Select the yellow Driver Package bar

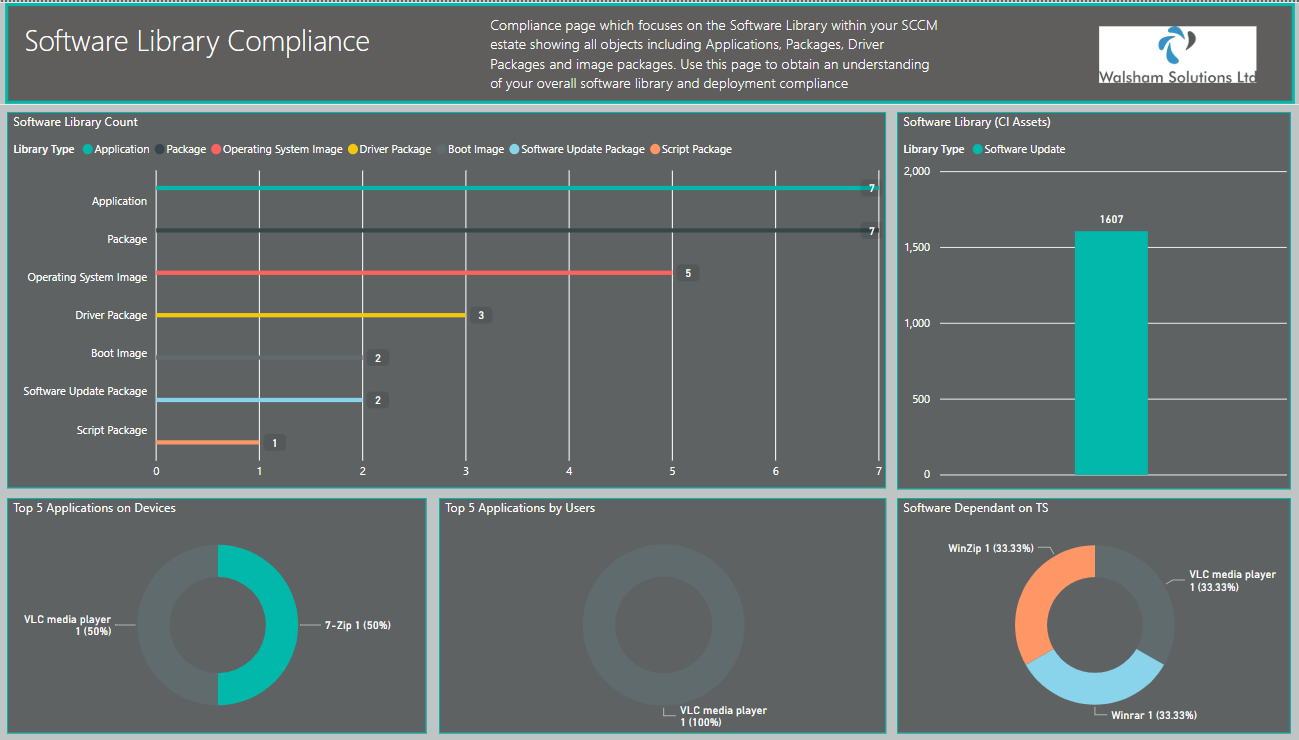click(x=311, y=315)
